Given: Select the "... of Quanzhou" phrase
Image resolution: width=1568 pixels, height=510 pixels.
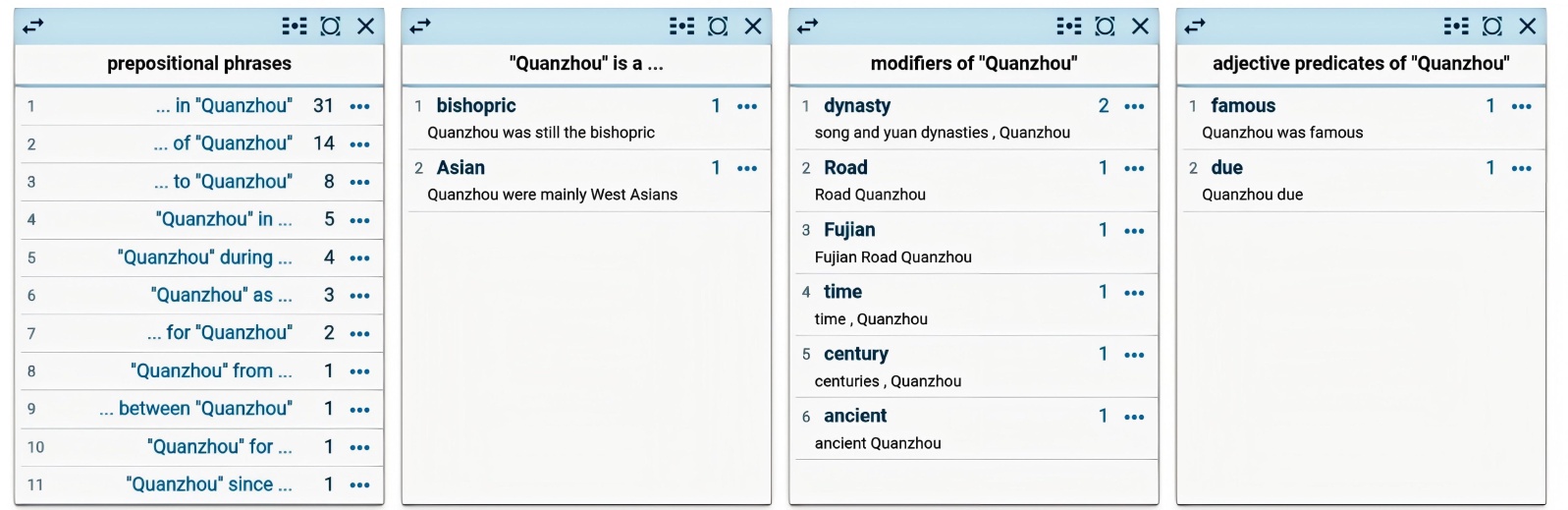Looking at the screenshot, I should click(223, 143).
